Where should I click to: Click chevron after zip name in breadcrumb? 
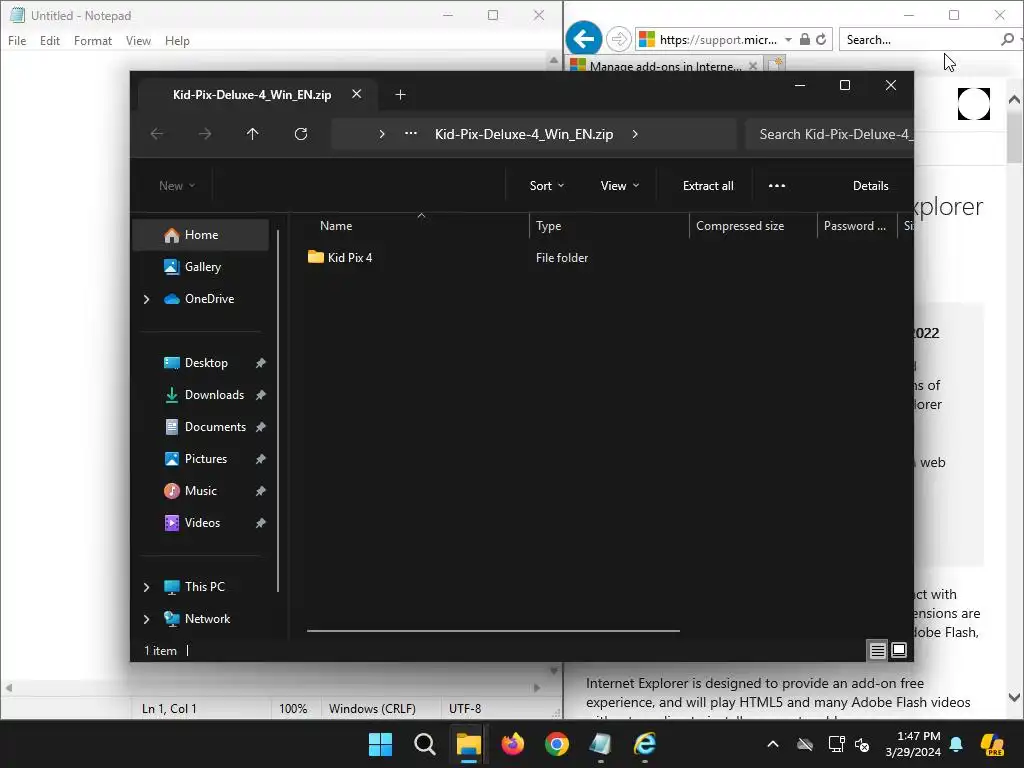tap(635, 134)
